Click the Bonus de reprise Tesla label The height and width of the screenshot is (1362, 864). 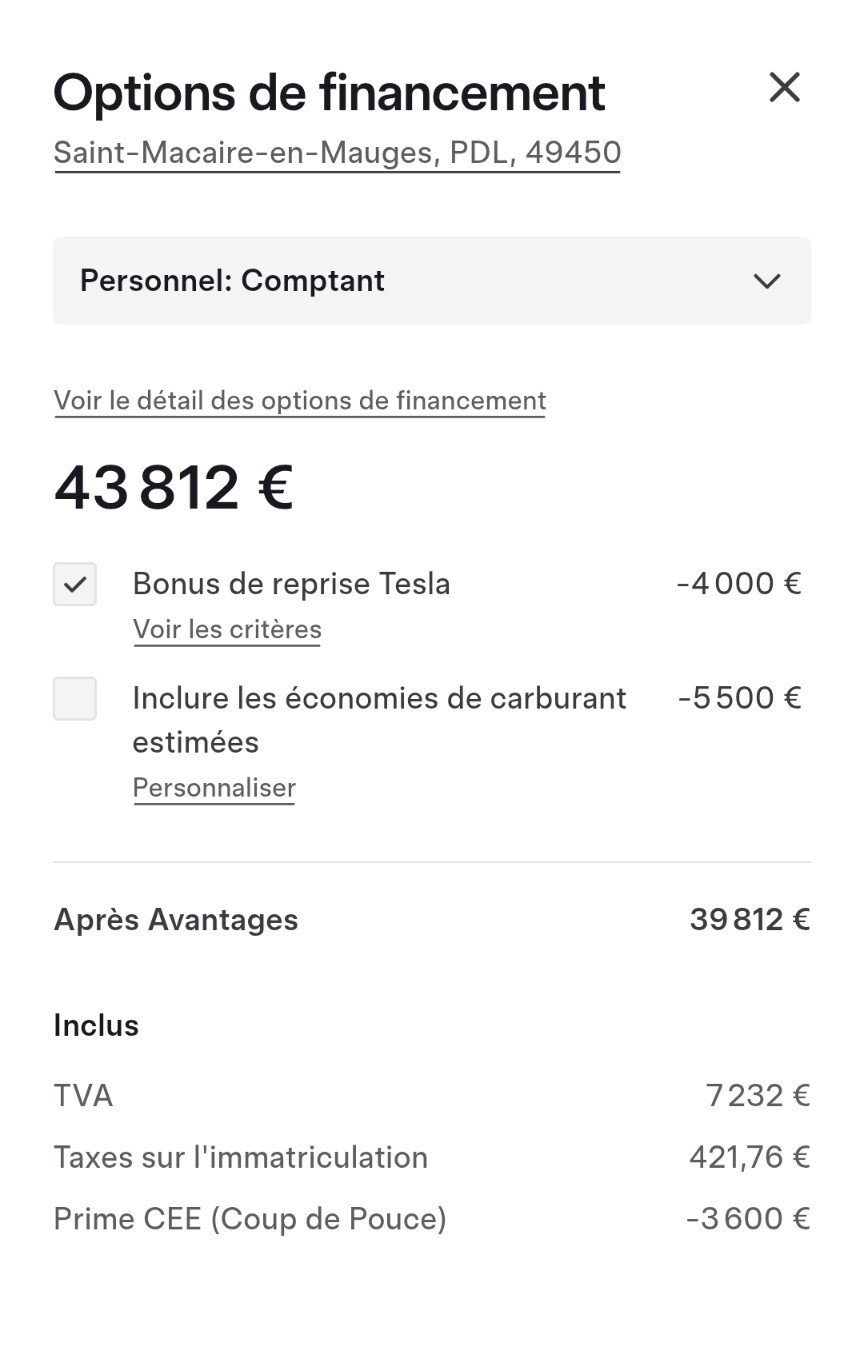[291, 584]
